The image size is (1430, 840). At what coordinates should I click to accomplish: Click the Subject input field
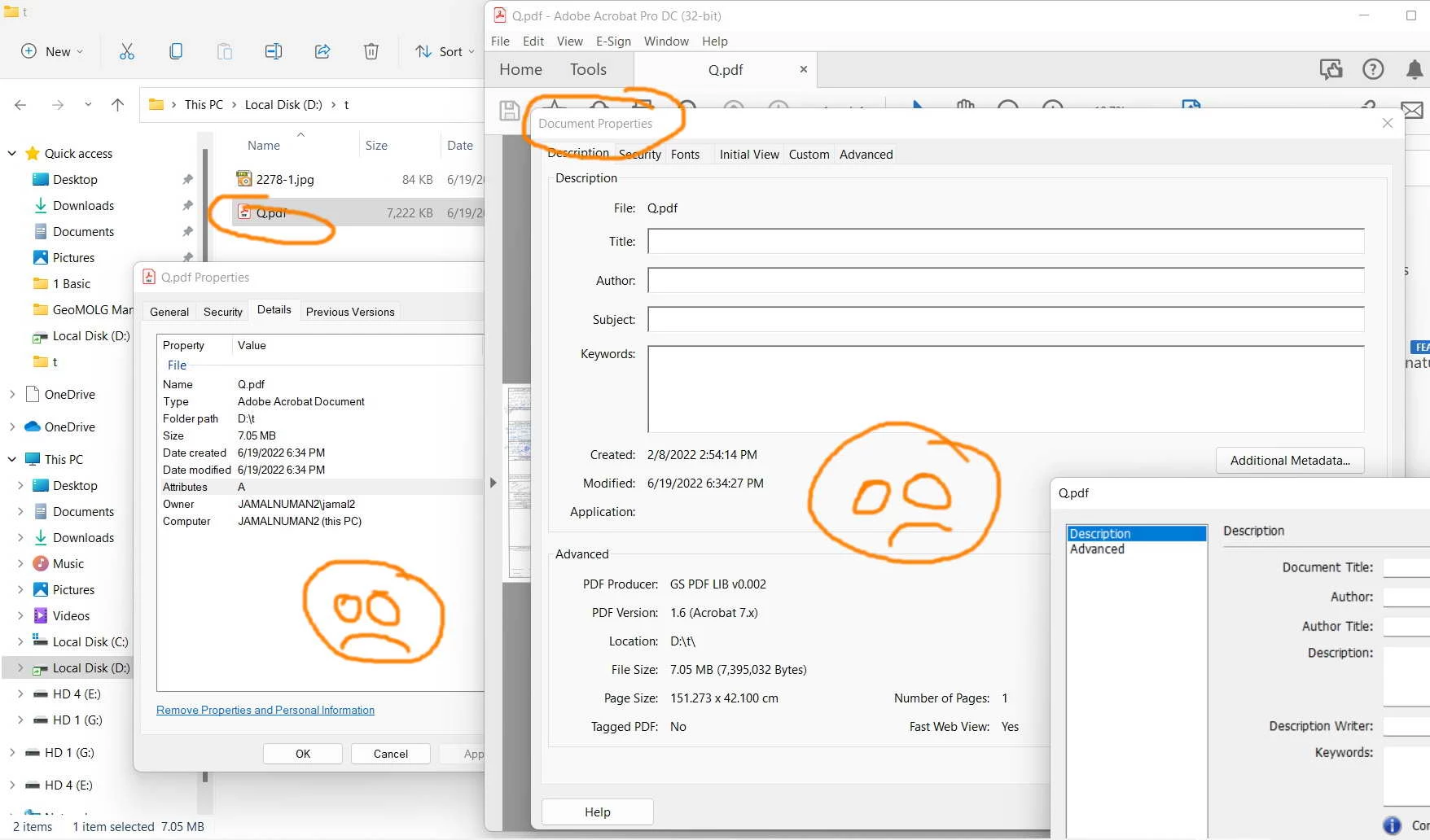click(x=1006, y=319)
